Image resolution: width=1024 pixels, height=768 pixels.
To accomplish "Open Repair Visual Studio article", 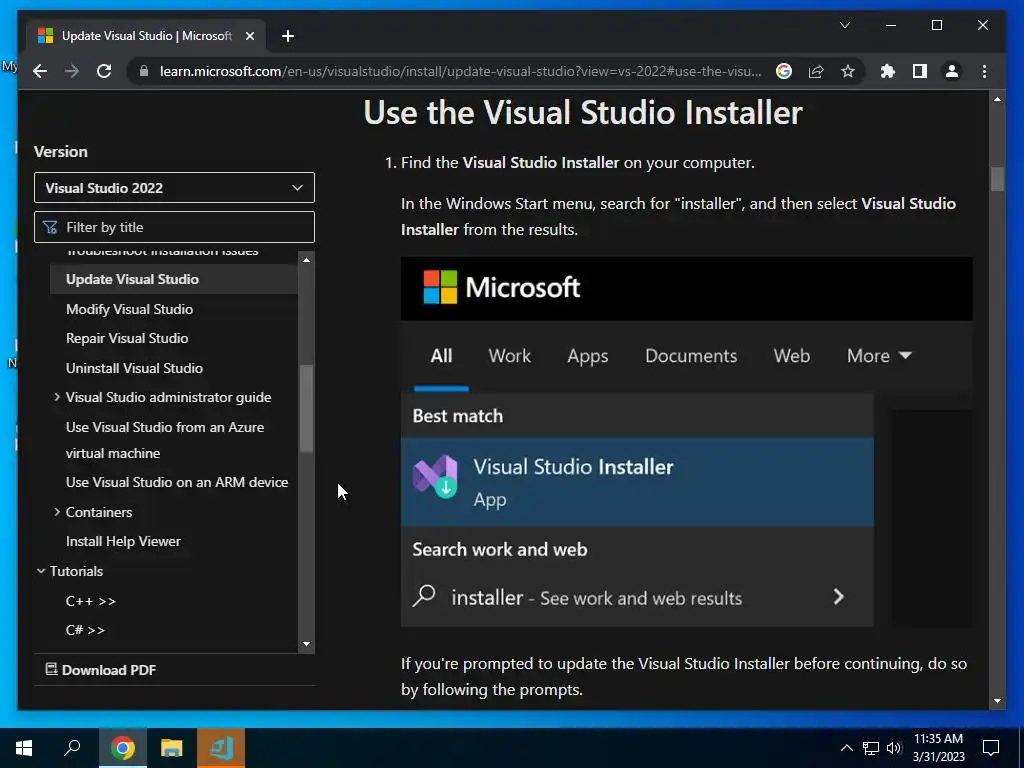I will pos(127,338).
